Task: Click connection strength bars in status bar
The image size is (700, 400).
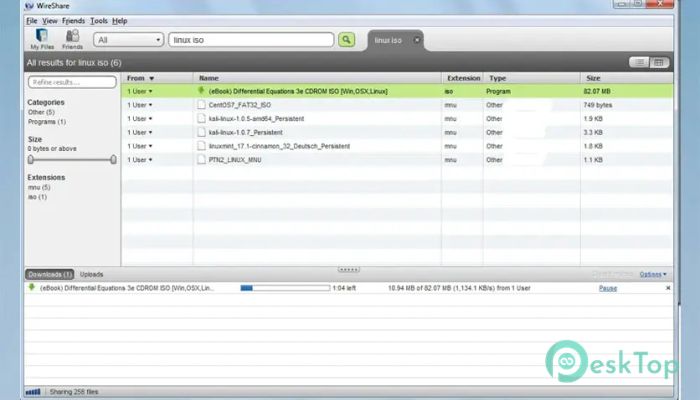Action: pyautogui.click(x=33, y=392)
